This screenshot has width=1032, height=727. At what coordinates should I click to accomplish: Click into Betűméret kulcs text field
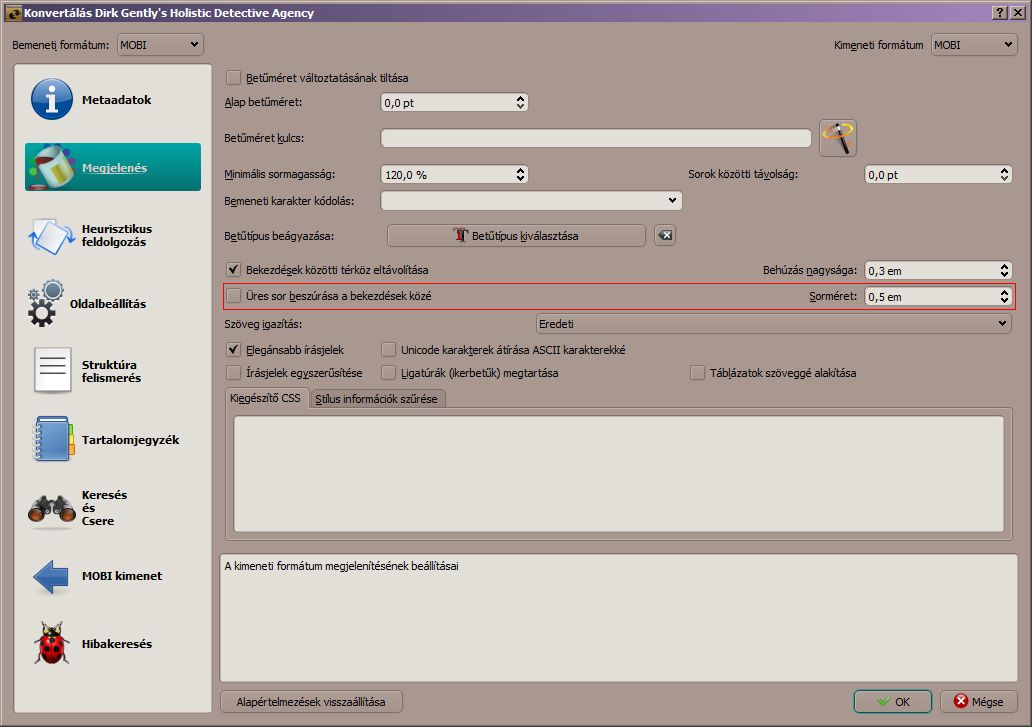pyautogui.click(x=596, y=138)
